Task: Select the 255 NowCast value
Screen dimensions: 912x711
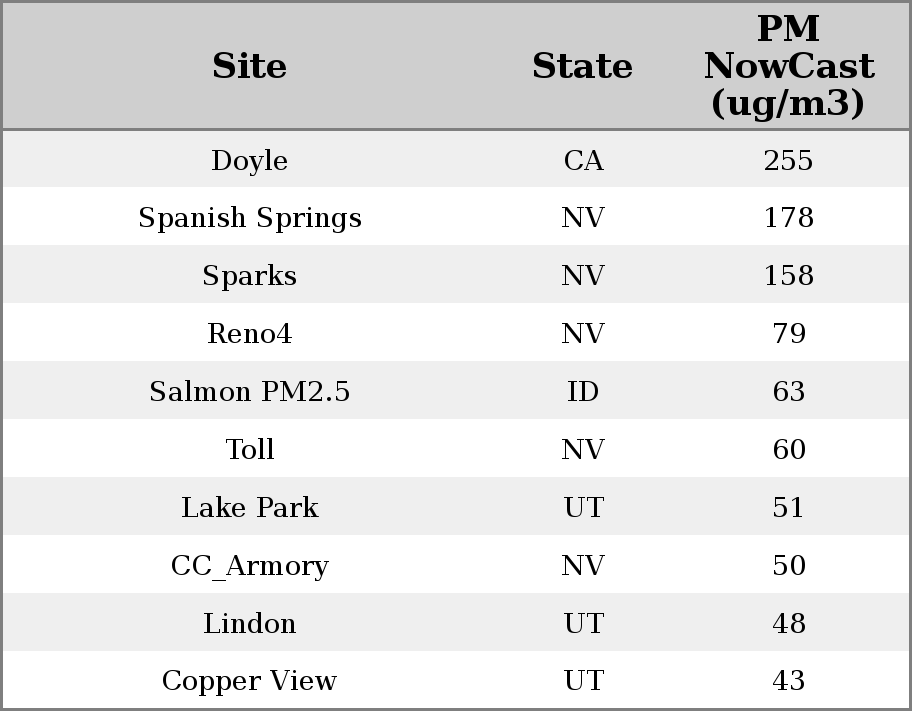Action: (788, 161)
